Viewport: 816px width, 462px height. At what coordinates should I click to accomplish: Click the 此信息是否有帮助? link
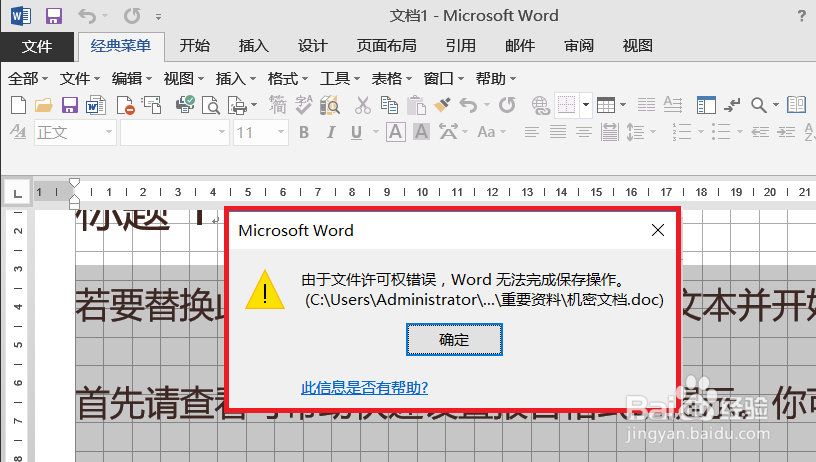[364, 388]
